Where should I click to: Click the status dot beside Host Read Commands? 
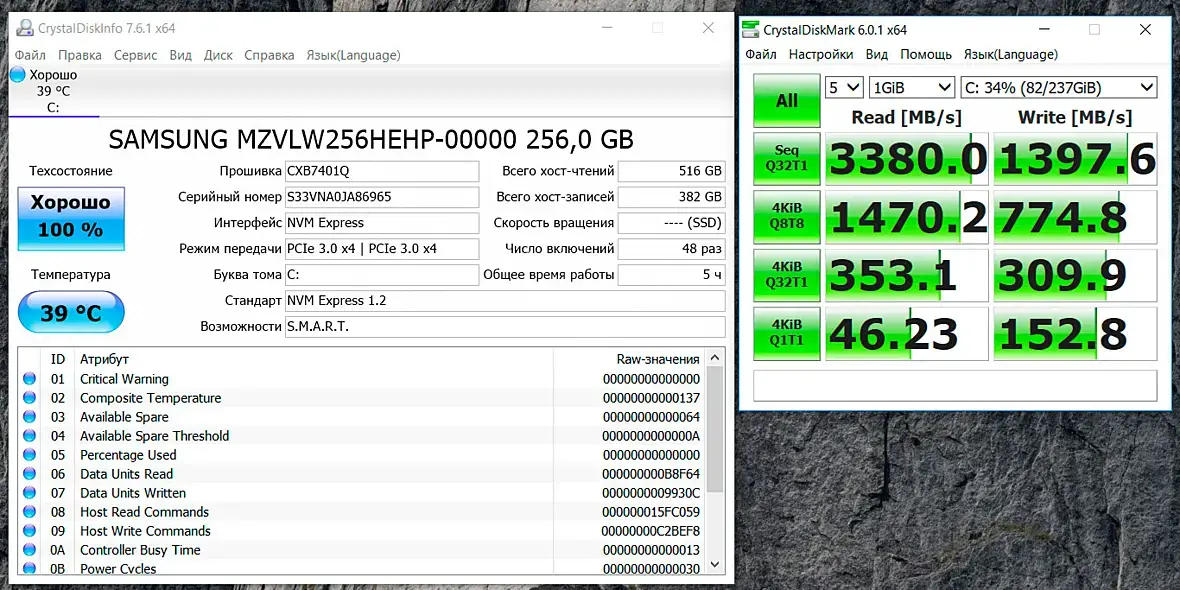click(x=29, y=512)
